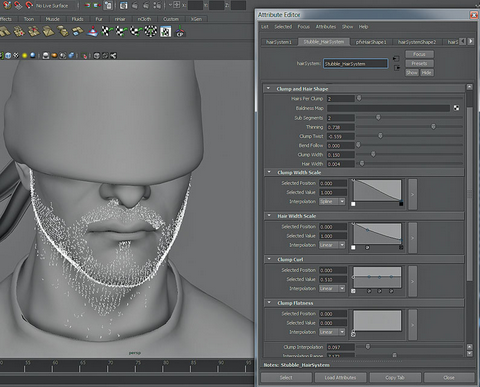Collapse the Clump and Hair Shape section
The width and height of the screenshot is (480, 387).
(x=268, y=89)
